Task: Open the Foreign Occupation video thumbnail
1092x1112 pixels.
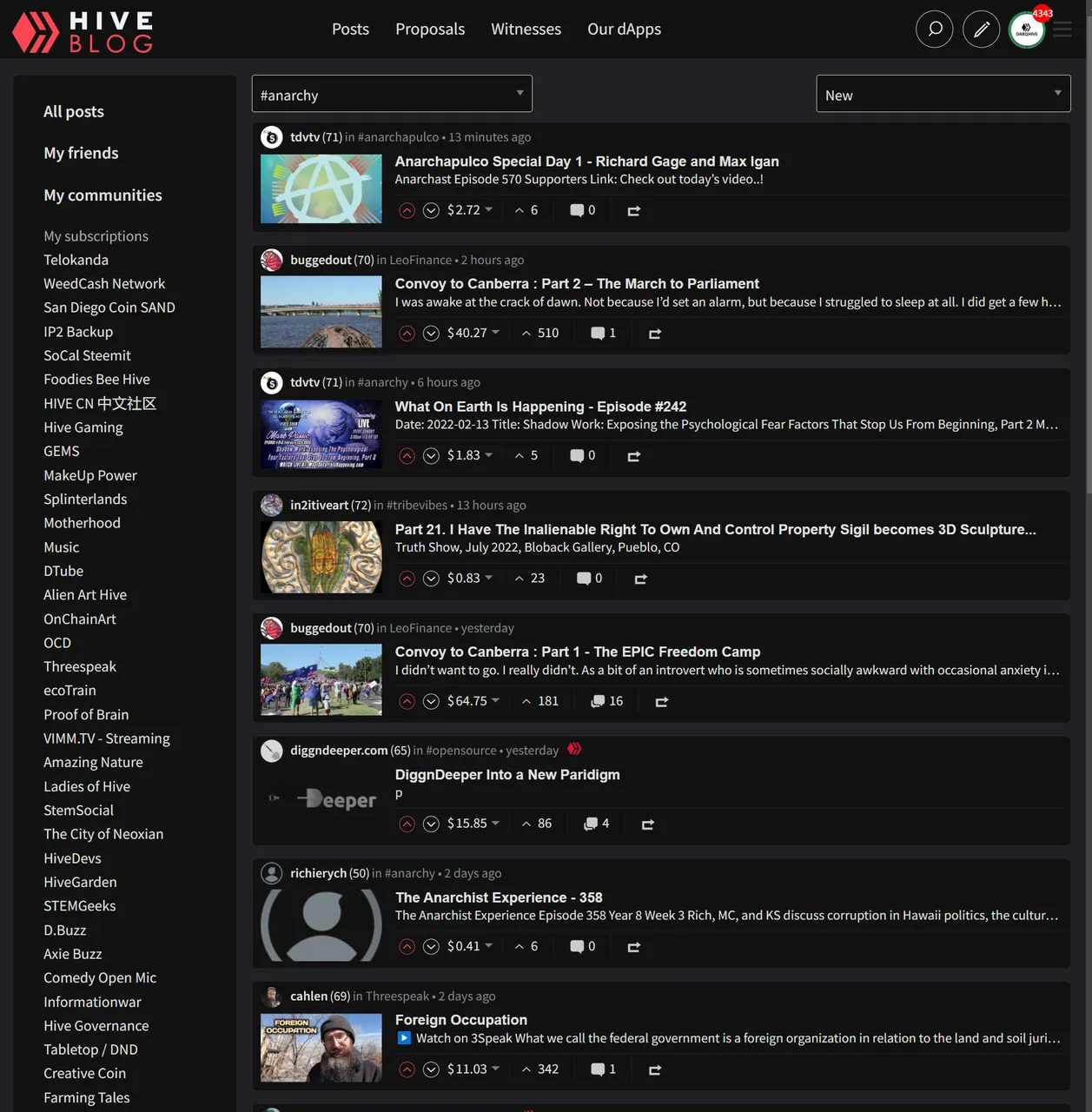Action: click(x=321, y=1049)
